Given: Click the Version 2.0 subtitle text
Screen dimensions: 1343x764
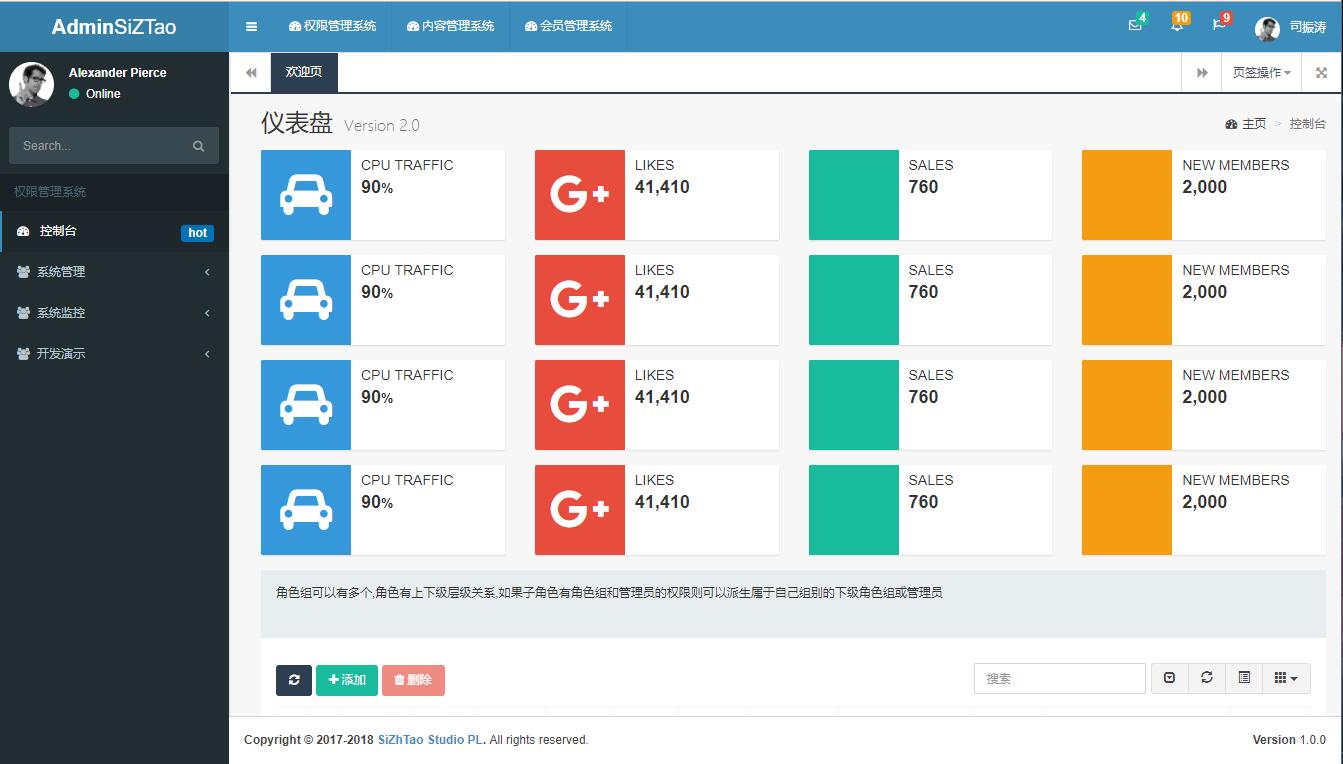Looking at the screenshot, I should tap(382, 126).
